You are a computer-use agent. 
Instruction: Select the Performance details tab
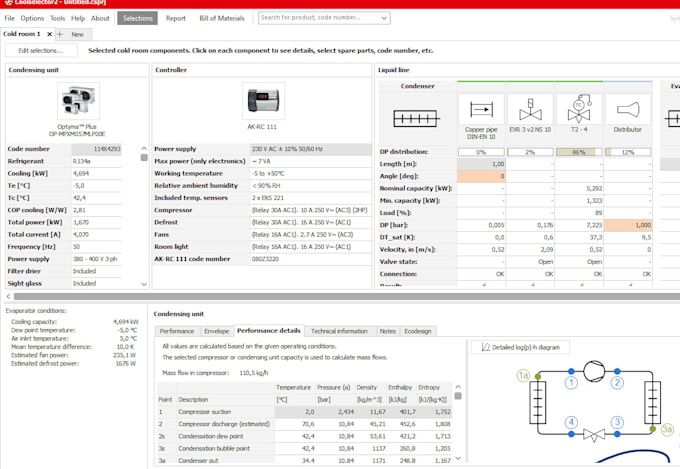point(269,331)
